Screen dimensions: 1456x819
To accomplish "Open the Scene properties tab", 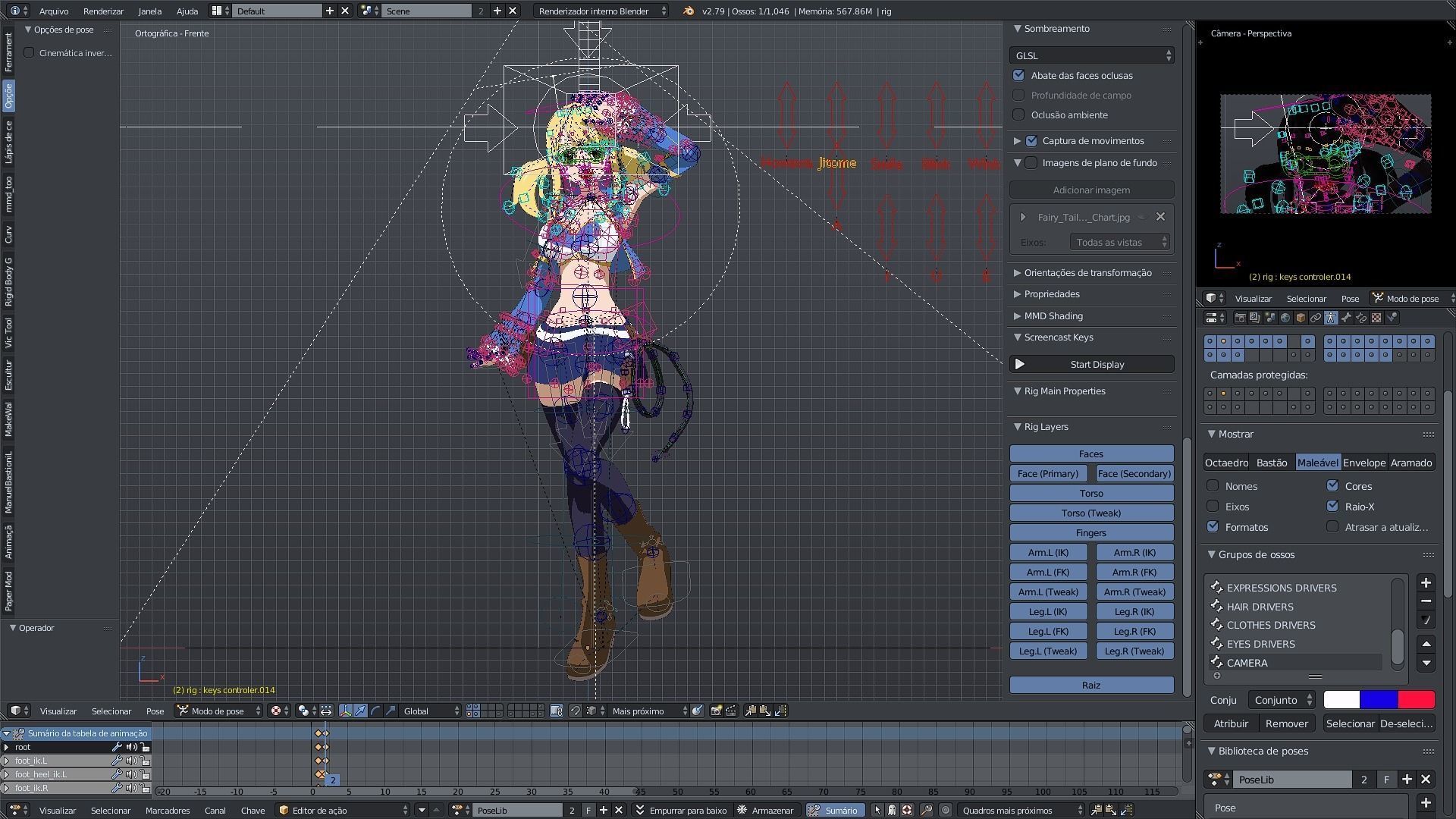I will click(1270, 318).
